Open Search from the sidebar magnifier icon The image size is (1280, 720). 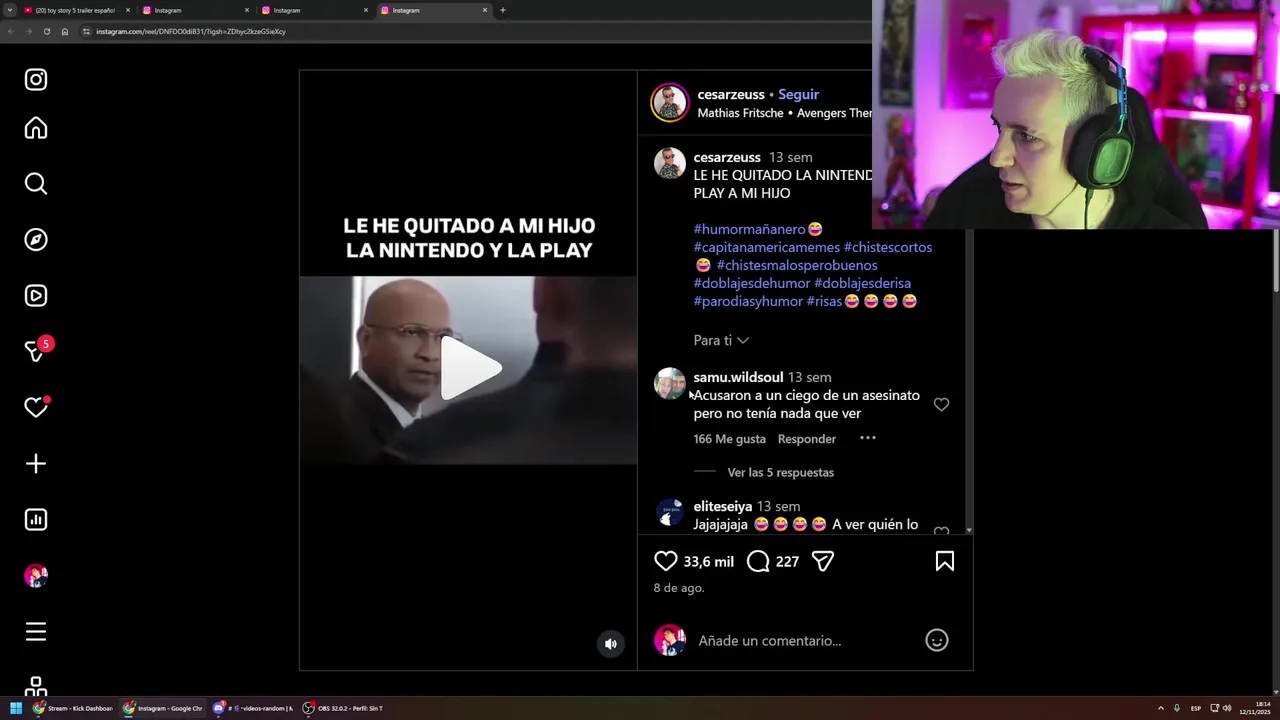point(36,184)
